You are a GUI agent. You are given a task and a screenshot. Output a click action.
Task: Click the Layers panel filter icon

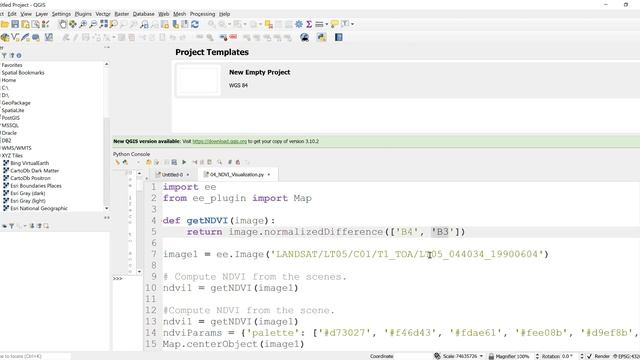11,226
